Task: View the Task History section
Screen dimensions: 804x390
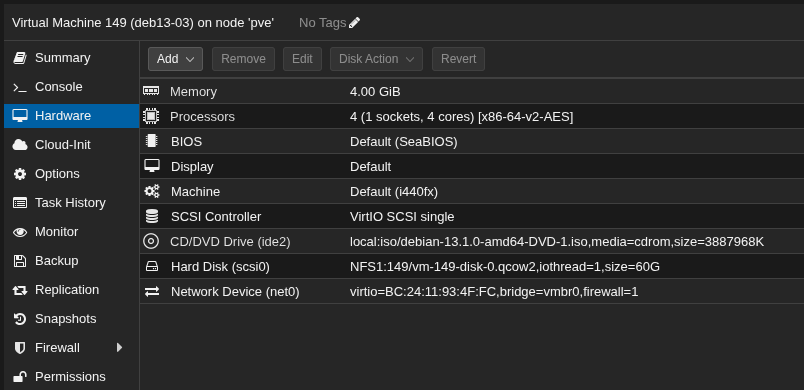Action: [x=71, y=203]
